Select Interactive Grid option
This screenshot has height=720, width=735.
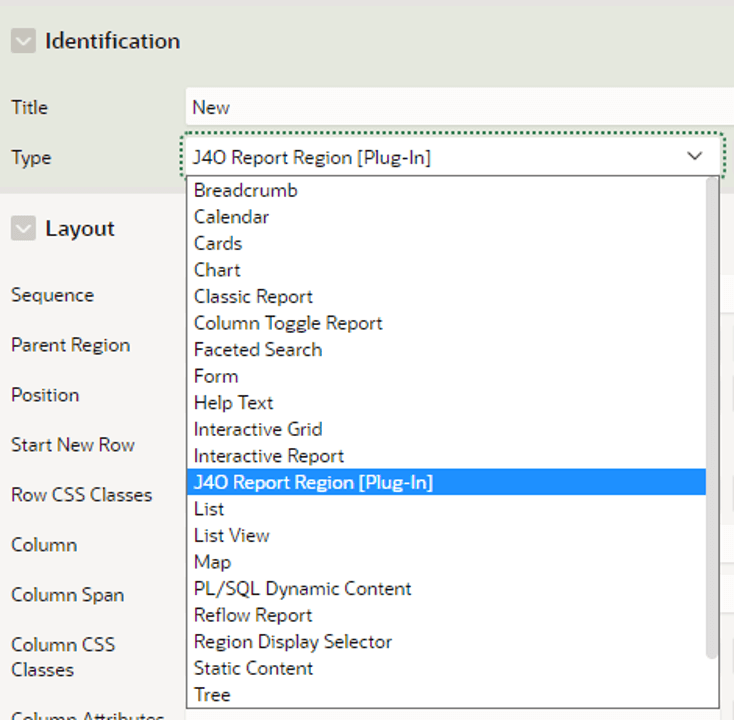click(446, 429)
